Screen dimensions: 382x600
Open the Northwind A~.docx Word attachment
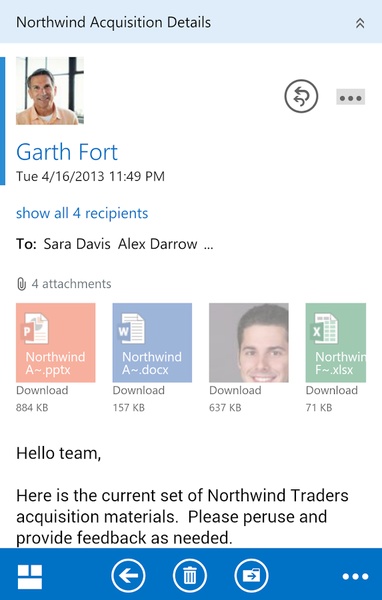(152, 342)
